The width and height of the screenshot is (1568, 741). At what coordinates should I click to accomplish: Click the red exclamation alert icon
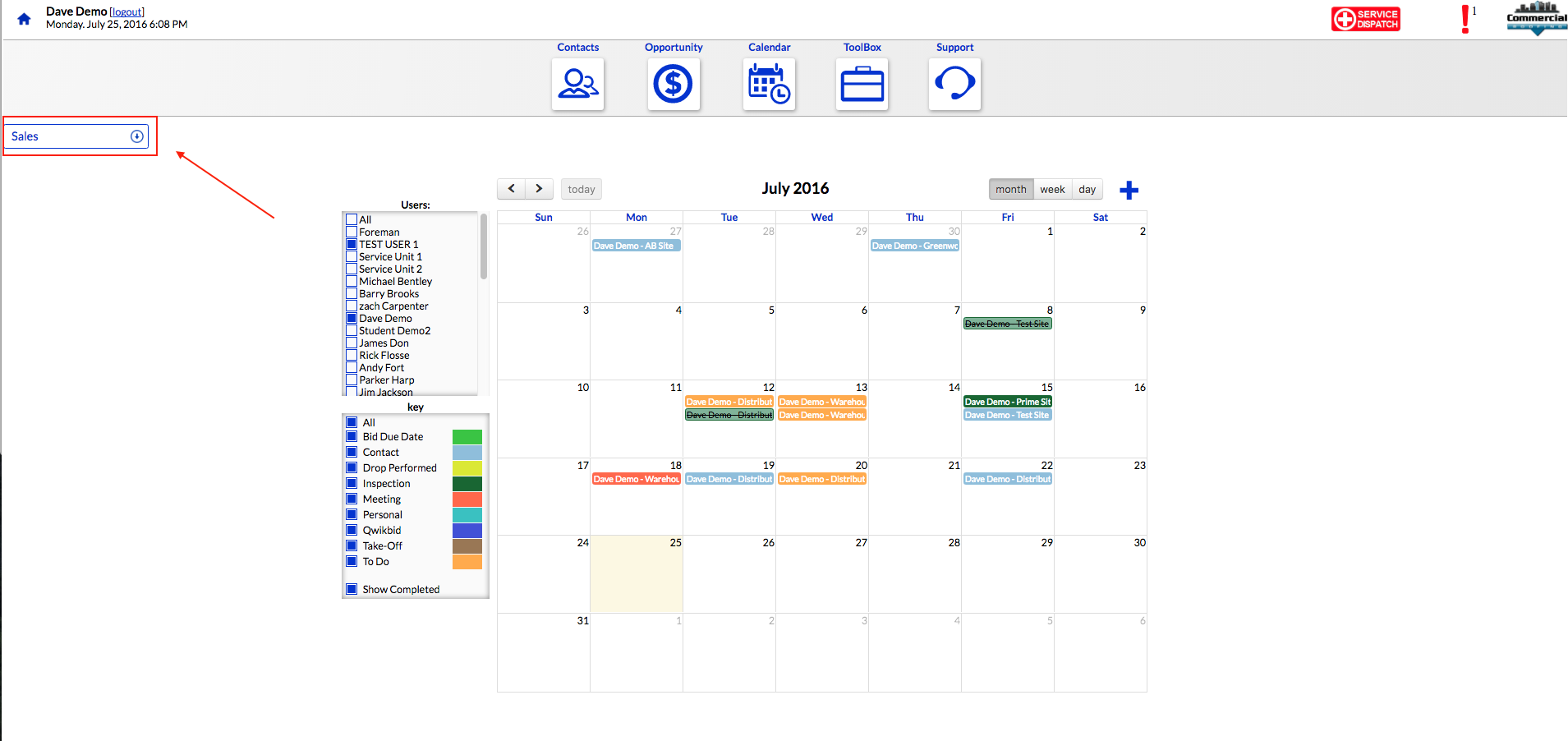pyautogui.click(x=1465, y=19)
